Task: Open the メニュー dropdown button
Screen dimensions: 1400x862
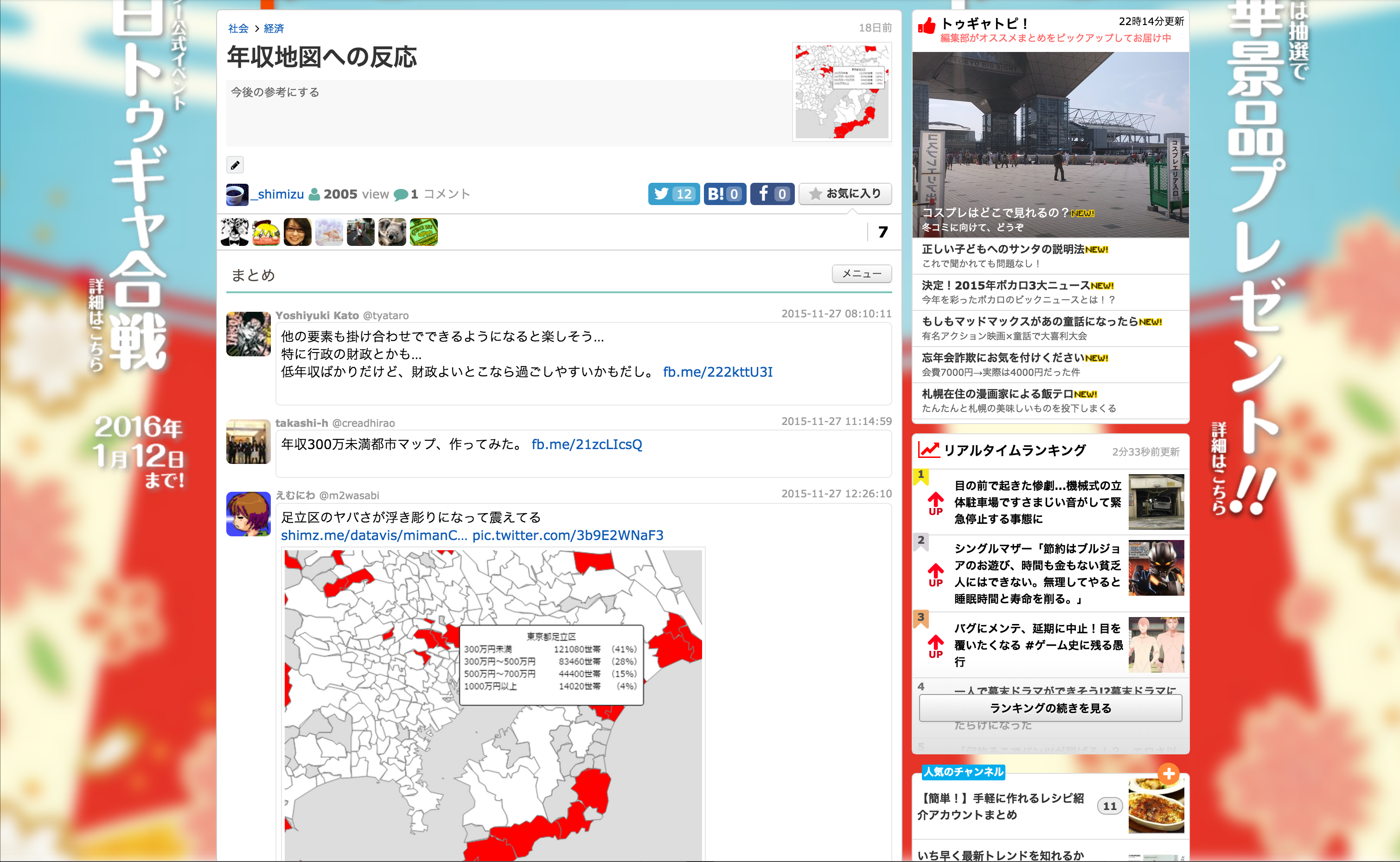Action: click(861, 274)
